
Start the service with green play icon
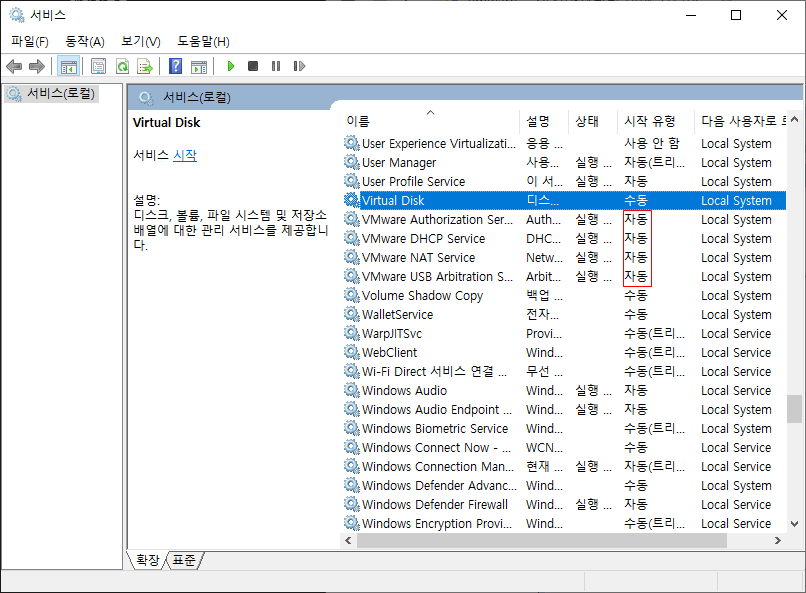pos(231,66)
